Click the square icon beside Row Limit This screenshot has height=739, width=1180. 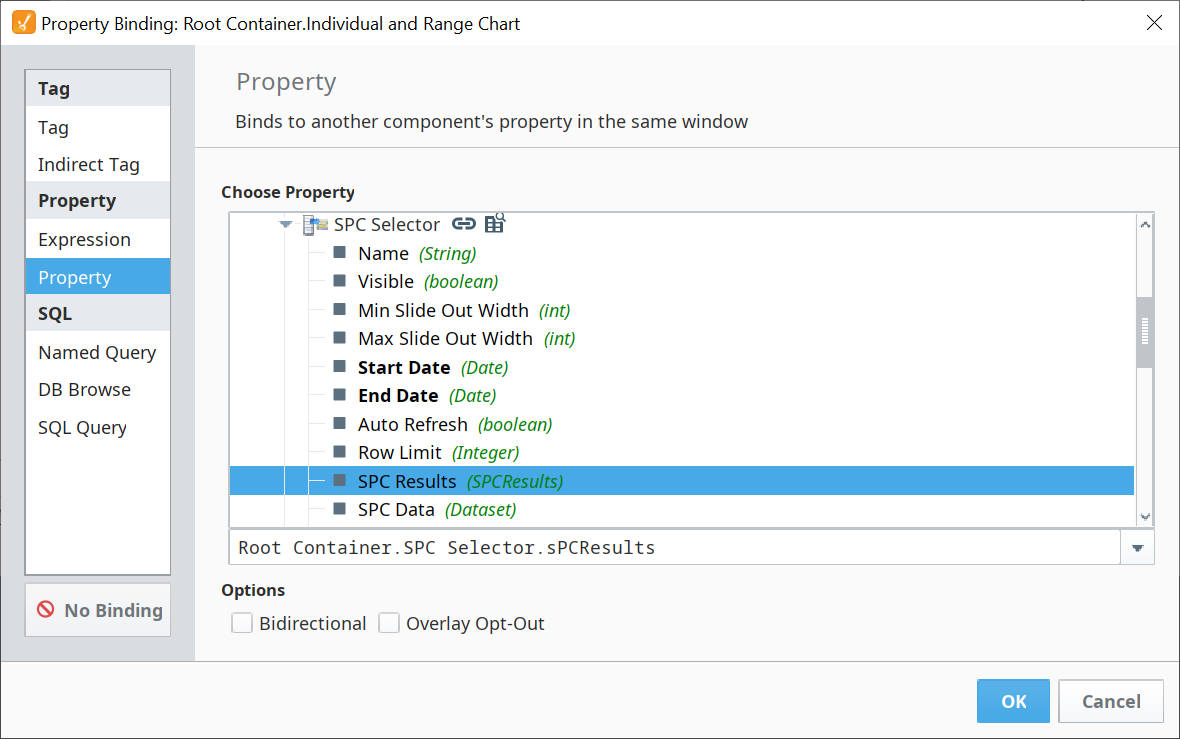click(x=339, y=453)
